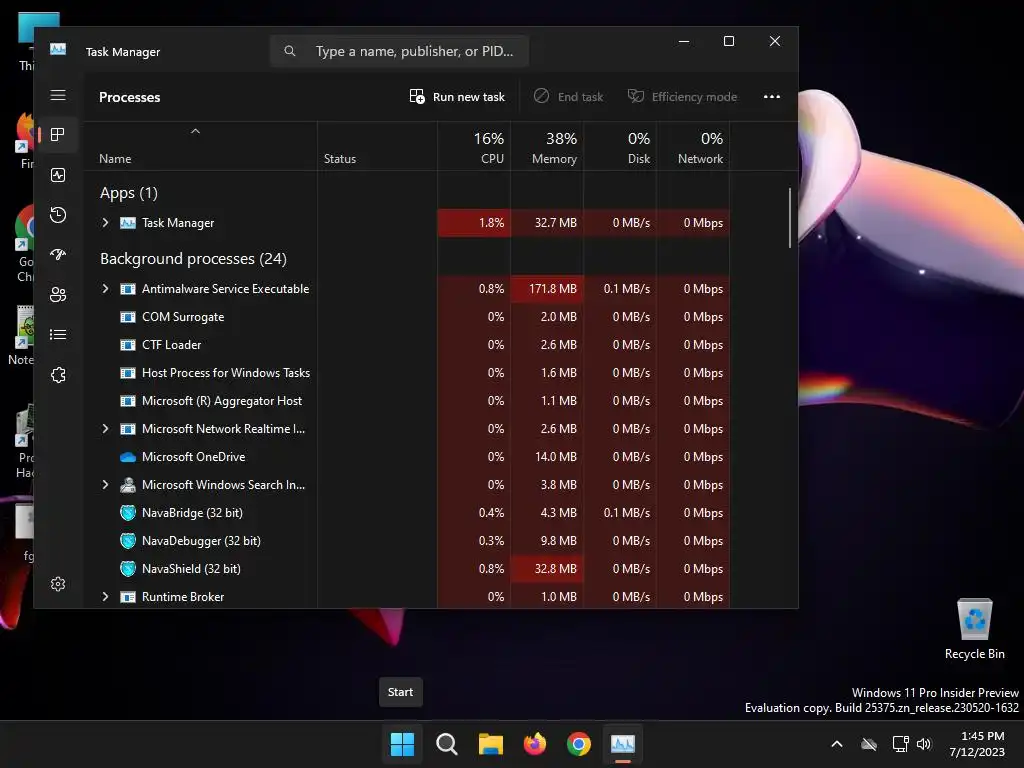Launch Firefox from the taskbar
Image resolution: width=1024 pixels, height=768 pixels.
pyautogui.click(x=535, y=744)
